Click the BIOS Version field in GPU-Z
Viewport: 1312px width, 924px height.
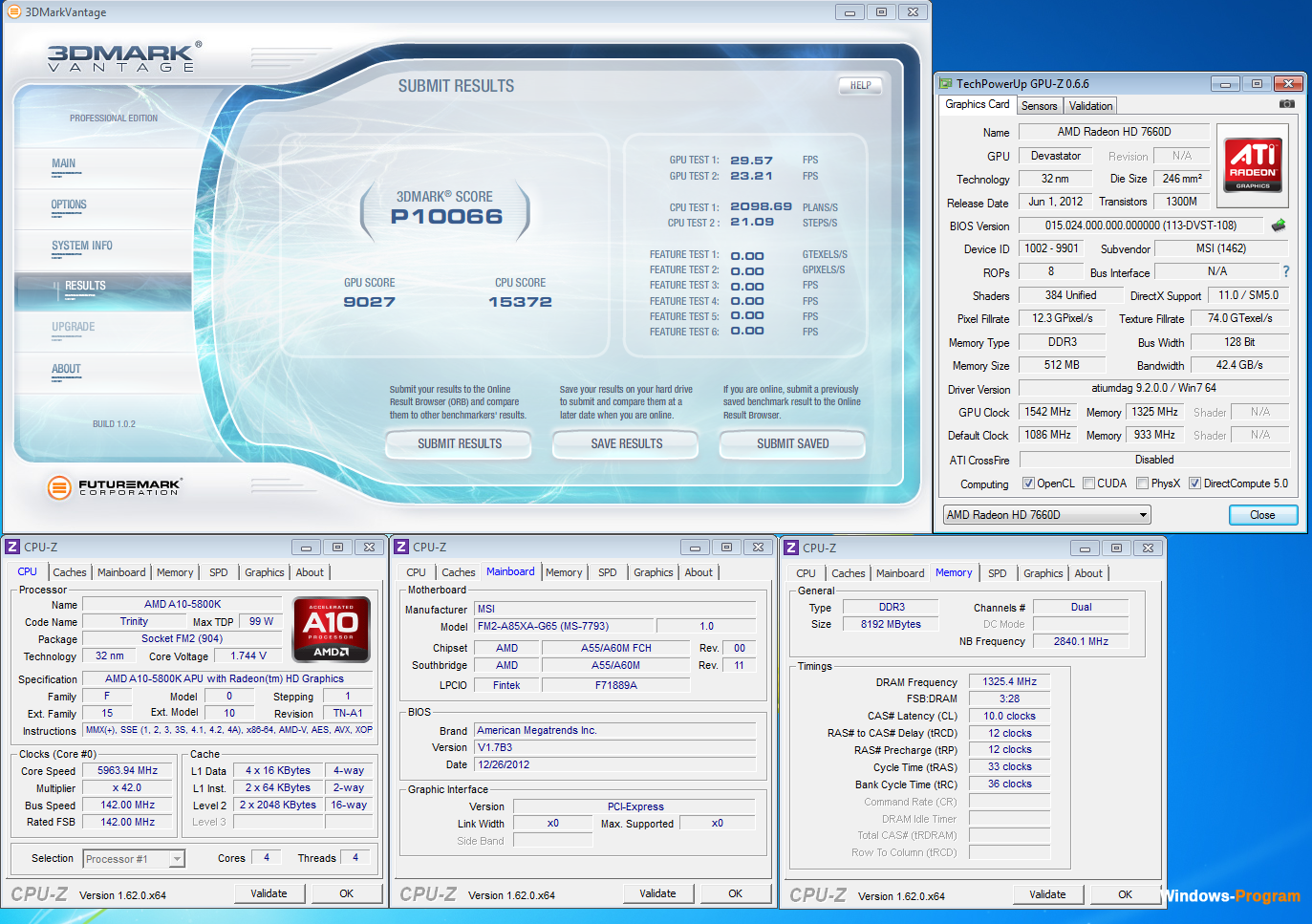pos(1140,226)
